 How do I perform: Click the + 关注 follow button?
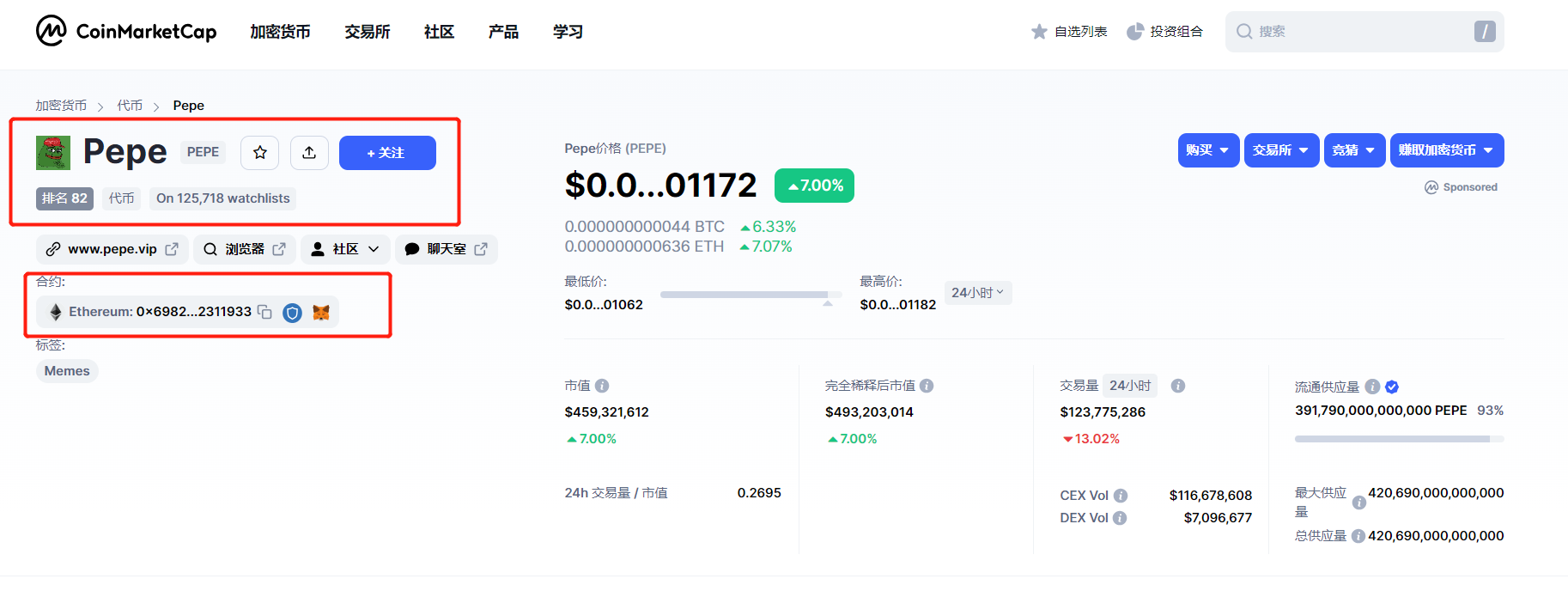point(387,153)
